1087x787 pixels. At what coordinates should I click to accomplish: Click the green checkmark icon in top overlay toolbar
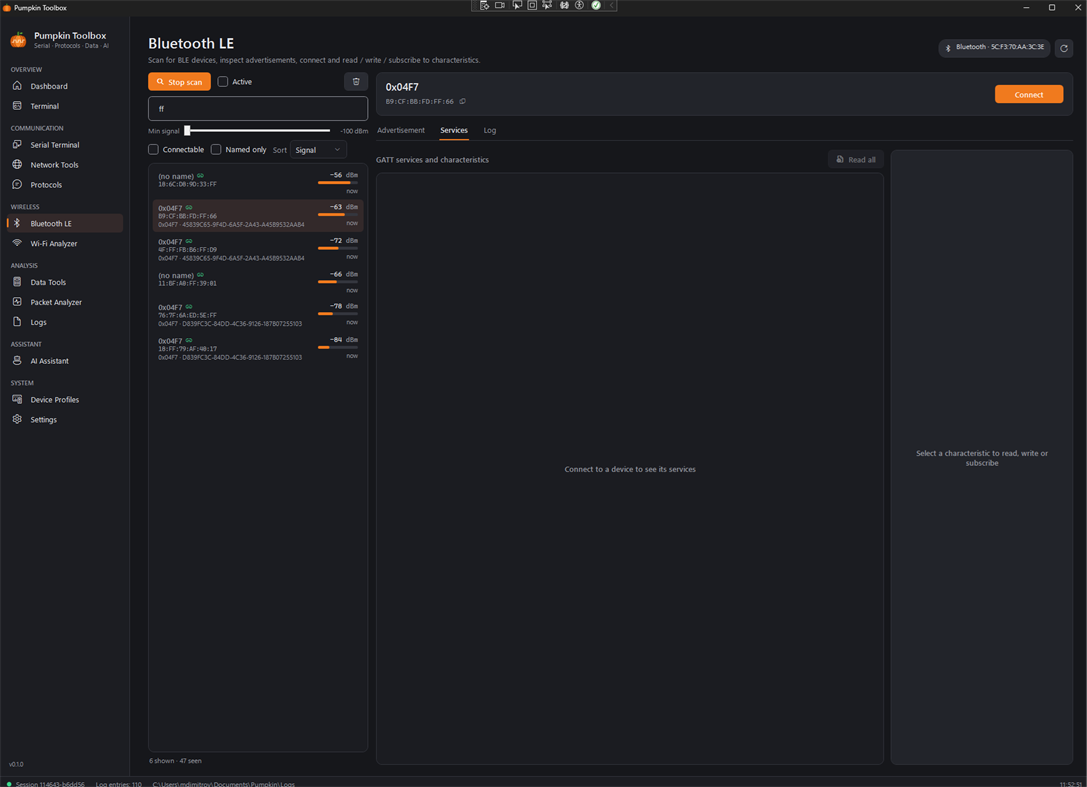pos(596,6)
